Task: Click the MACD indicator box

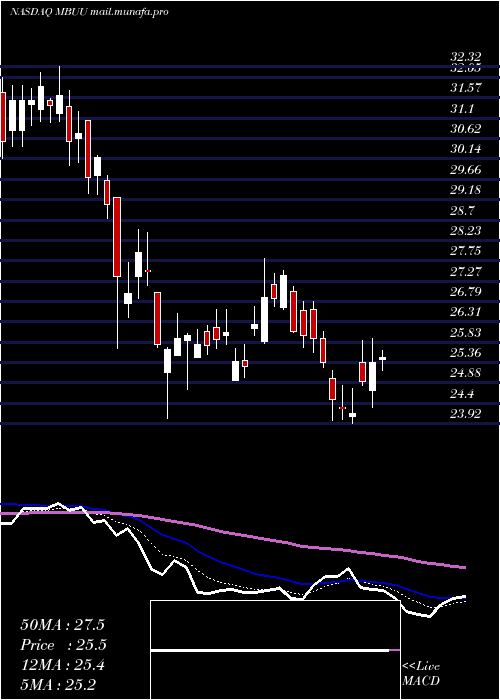Action: coord(275,650)
